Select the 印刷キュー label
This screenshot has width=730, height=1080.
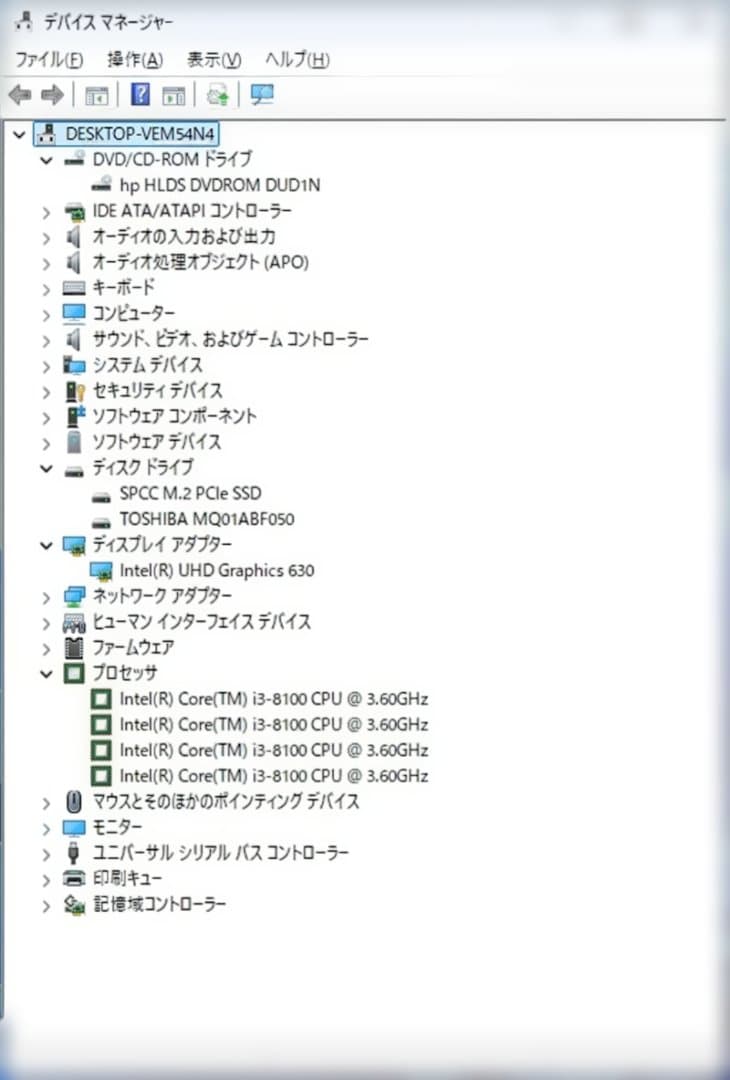point(127,878)
